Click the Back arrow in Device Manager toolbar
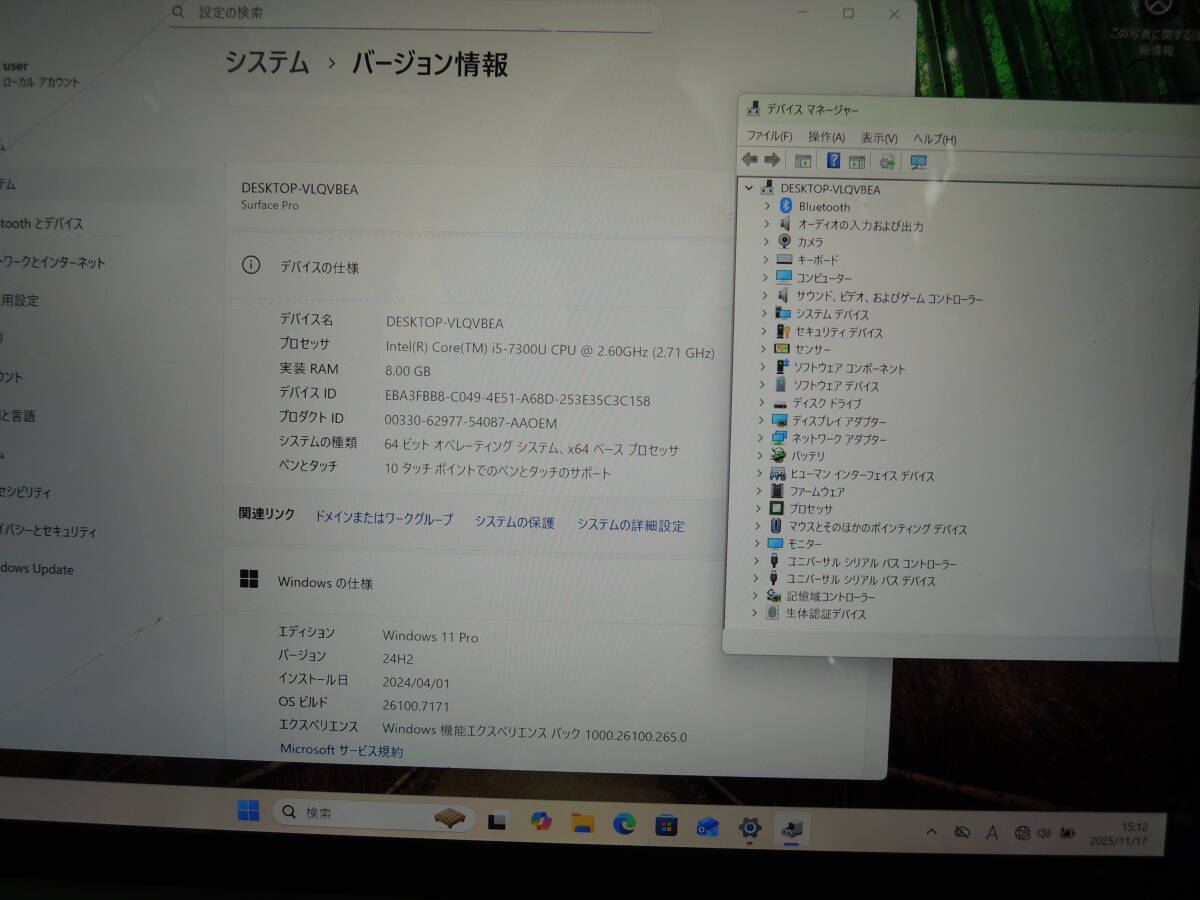The height and width of the screenshot is (900, 1200). (749, 160)
